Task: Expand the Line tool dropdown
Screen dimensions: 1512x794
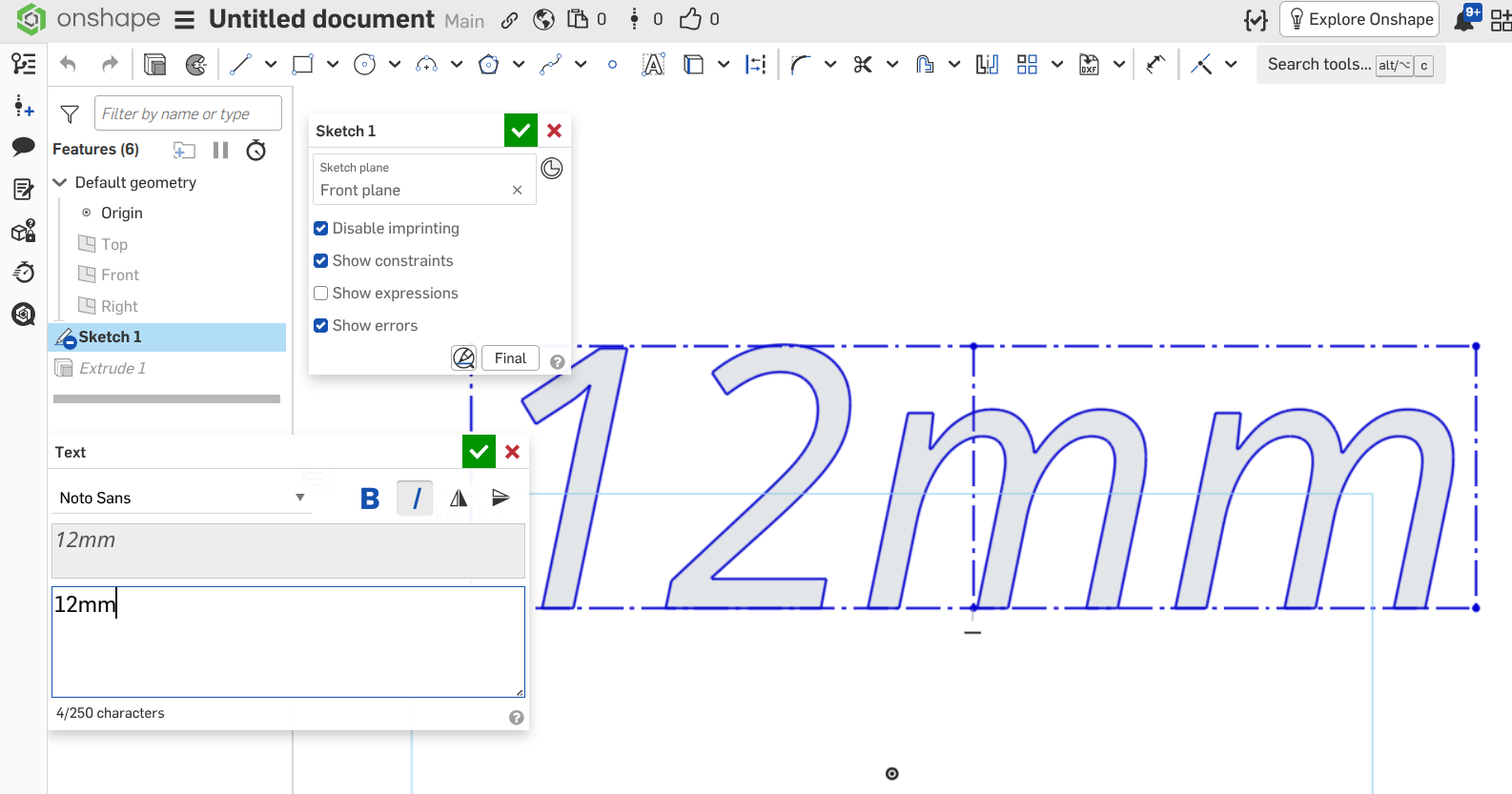Action: click(x=271, y=64)
